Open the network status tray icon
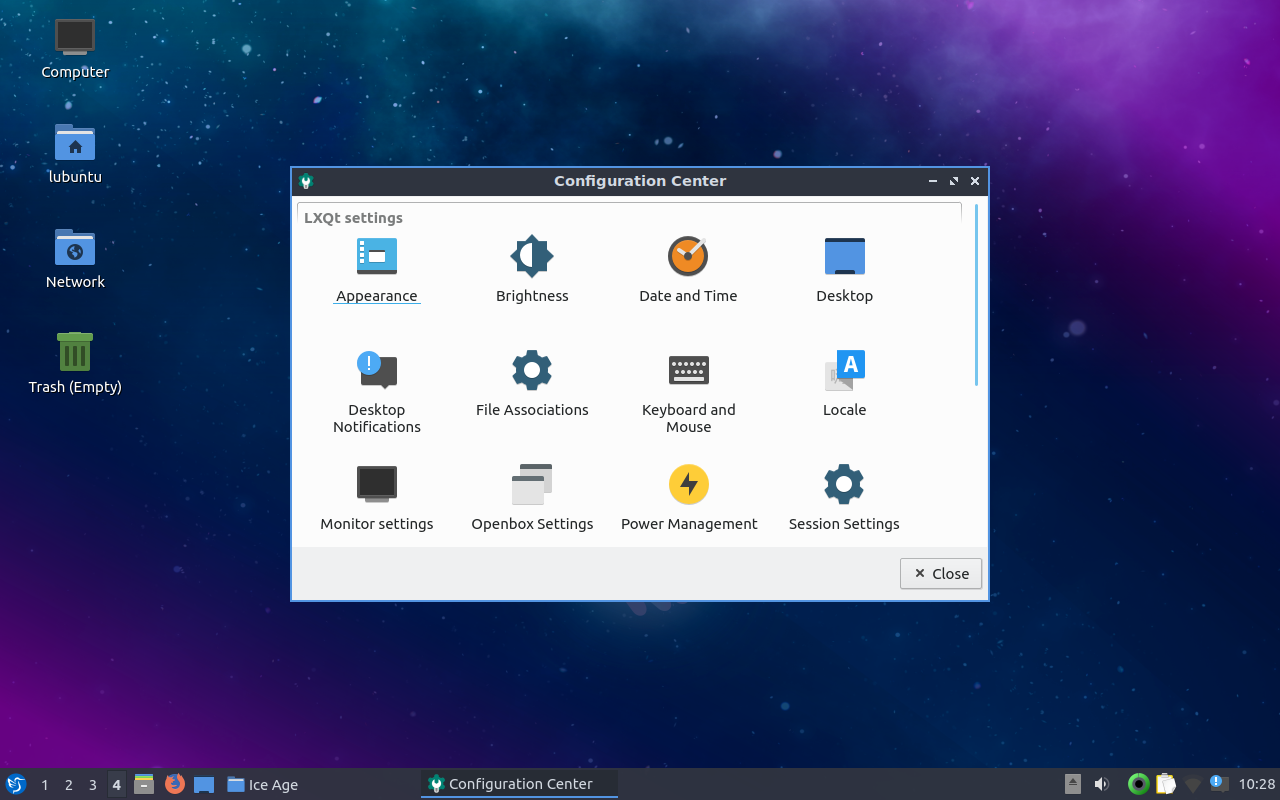Viewport: 1280px width, 800px height. coord(1192,785)
